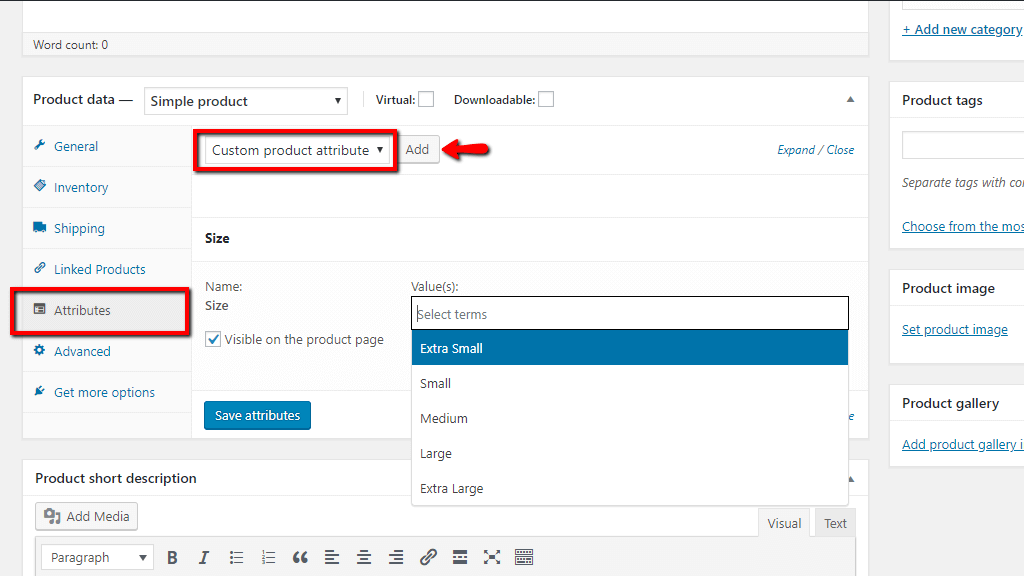Enable fullscreen distraction-free writing mode
The width and height of the screenshot is (1024, 576).
[492, 557]
